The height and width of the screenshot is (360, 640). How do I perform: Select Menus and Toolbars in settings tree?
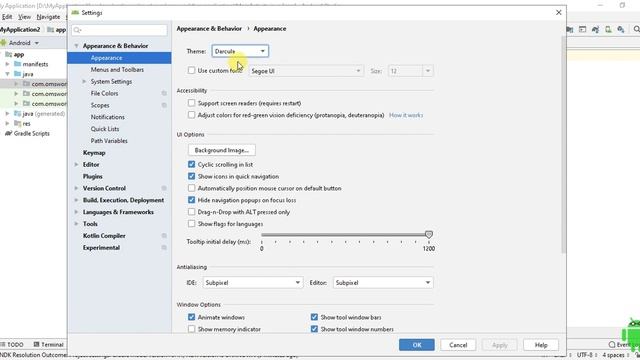(x=117, y=70)
